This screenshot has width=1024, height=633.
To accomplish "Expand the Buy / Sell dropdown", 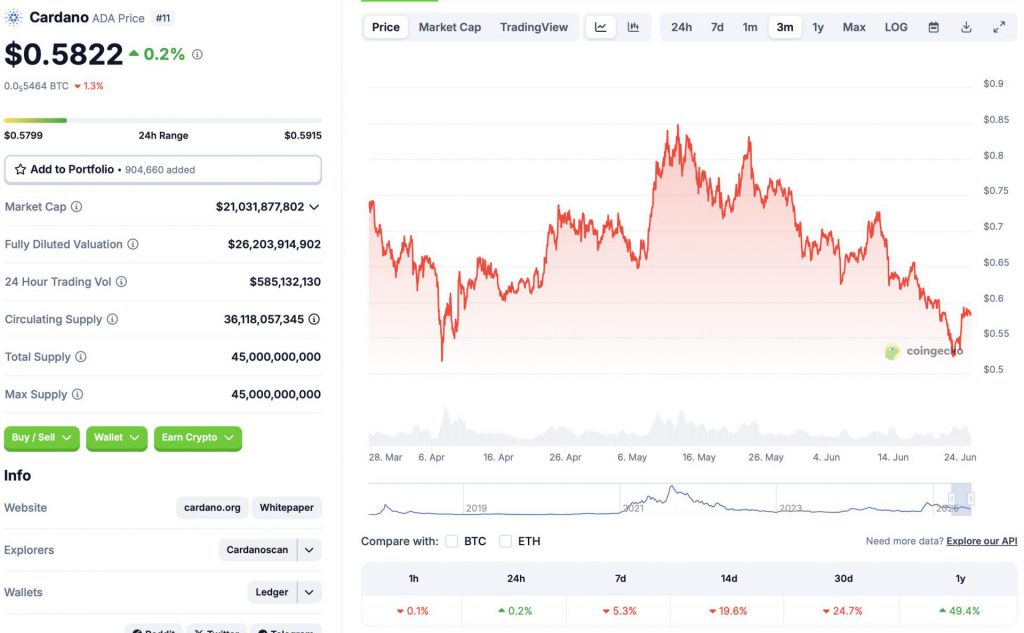I will (41, 438).
